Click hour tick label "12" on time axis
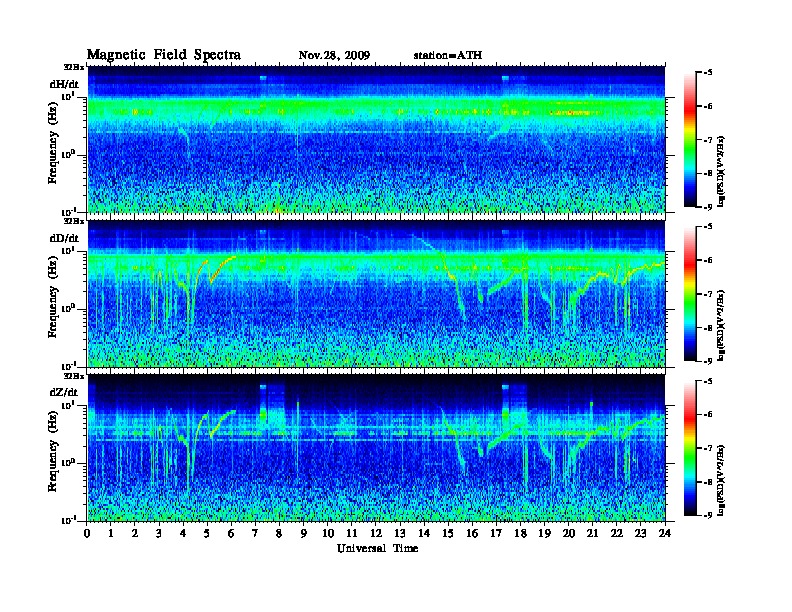Screen dimensions: 792x612 click(376, 533)
